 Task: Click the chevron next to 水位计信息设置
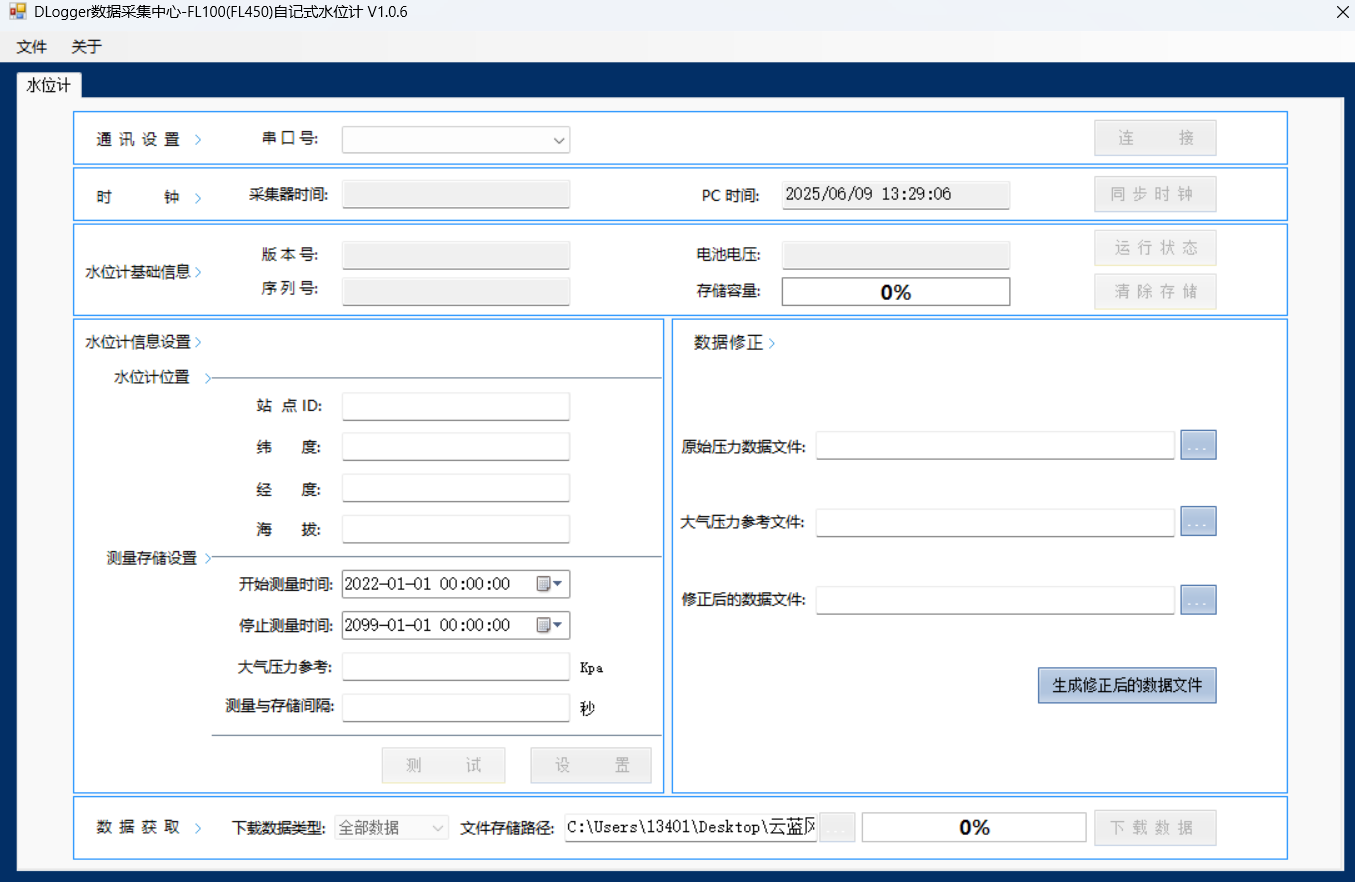coord(198,343)
